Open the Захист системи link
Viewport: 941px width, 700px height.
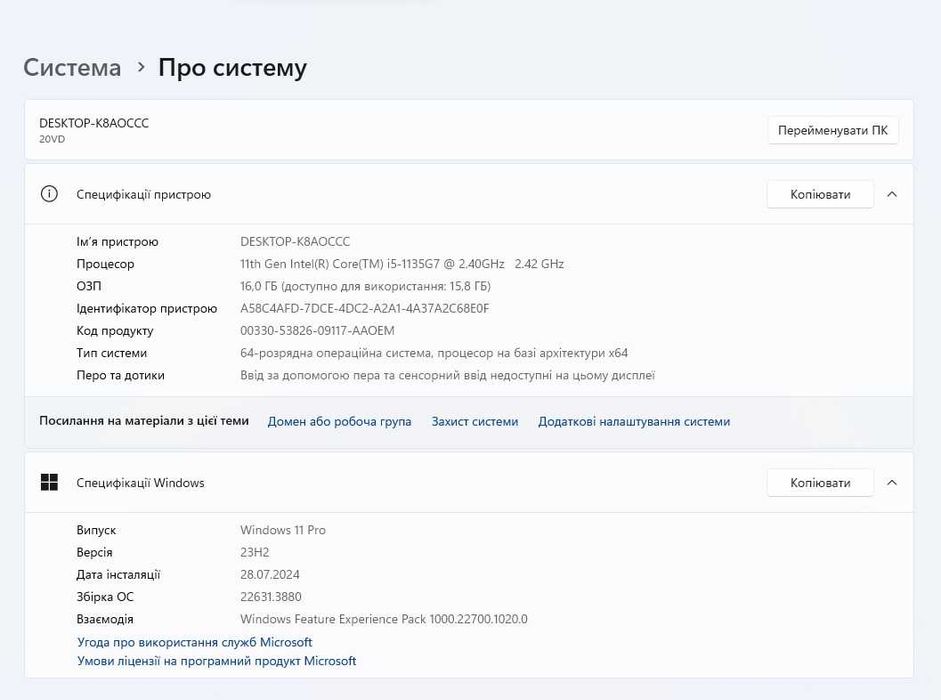click(475, 422)
